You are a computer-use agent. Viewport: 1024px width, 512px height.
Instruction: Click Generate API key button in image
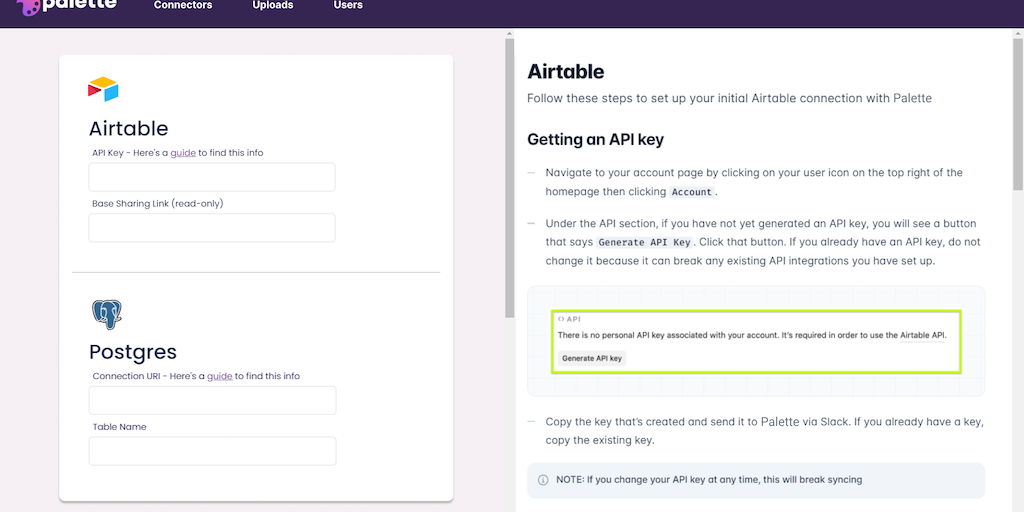click(x=592, y=358)
